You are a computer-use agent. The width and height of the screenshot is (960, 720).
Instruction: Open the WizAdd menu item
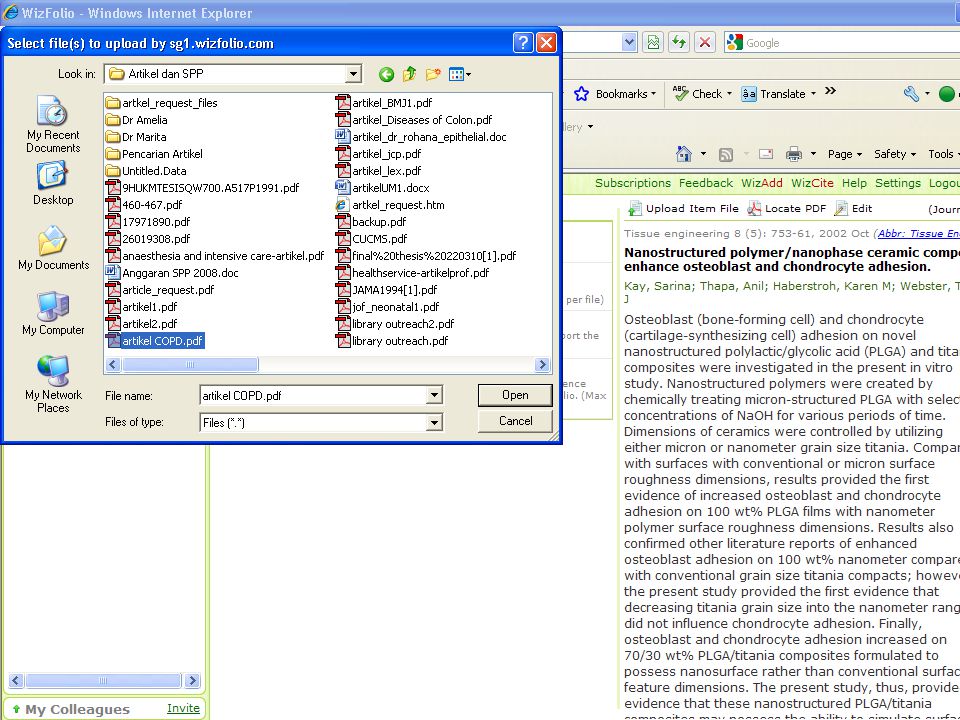pos(762,183)
